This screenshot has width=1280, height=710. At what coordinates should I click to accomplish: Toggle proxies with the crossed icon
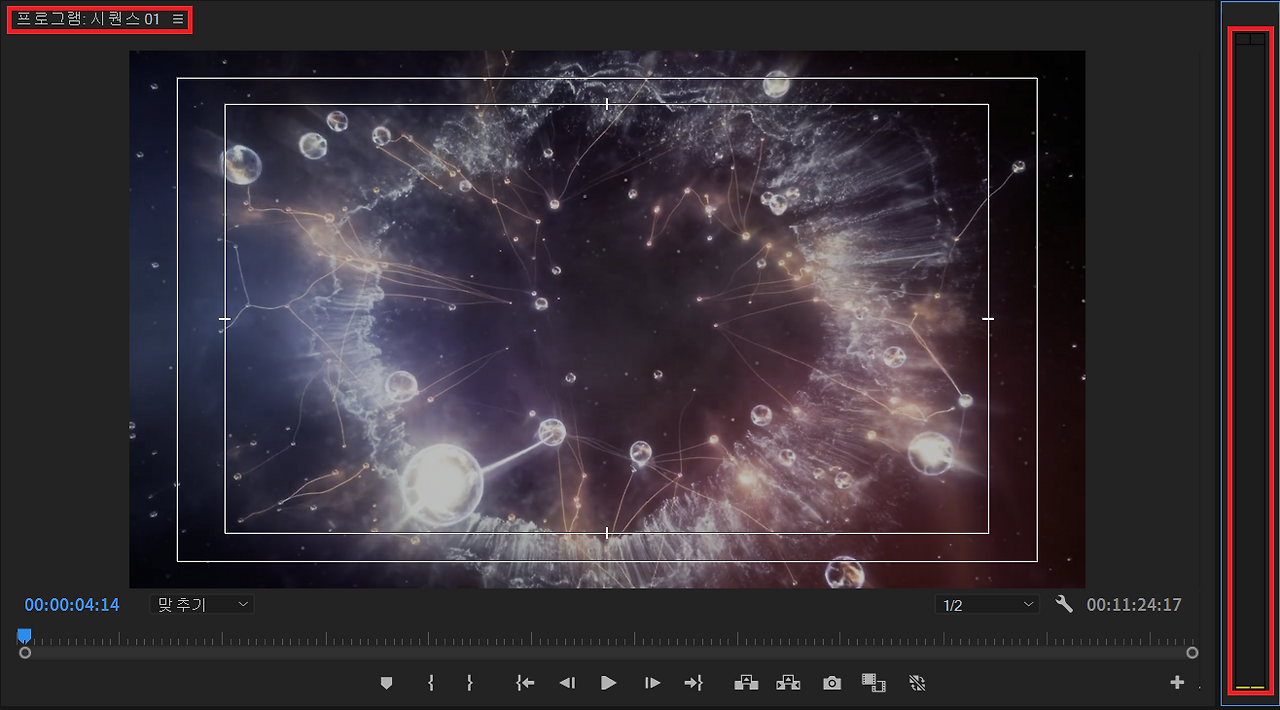[919, 683]
